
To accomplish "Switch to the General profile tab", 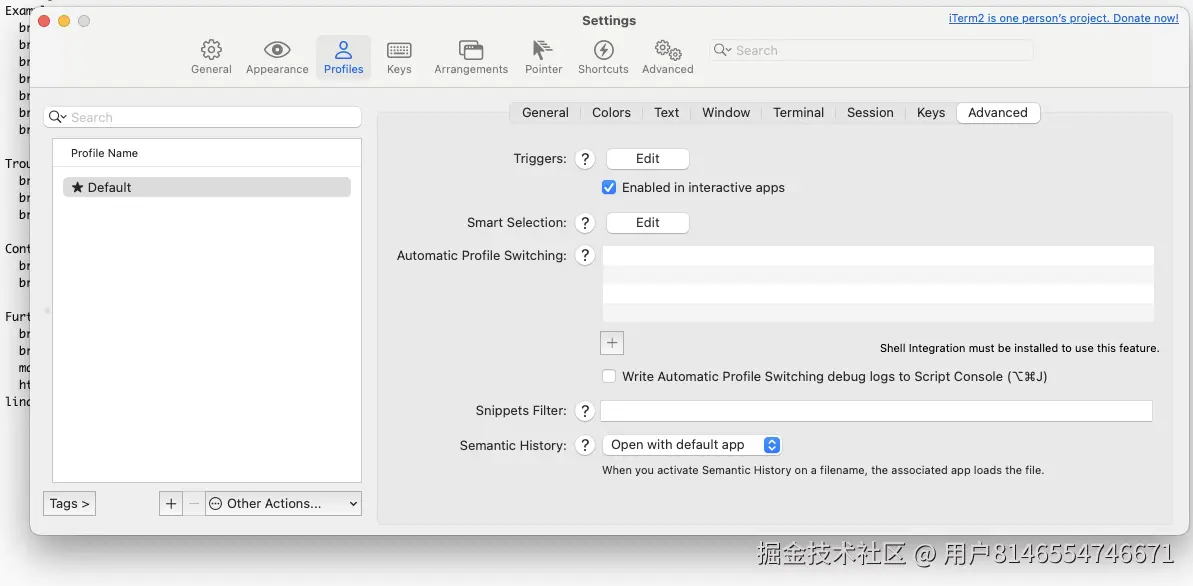I will click(x=545, y=113).
